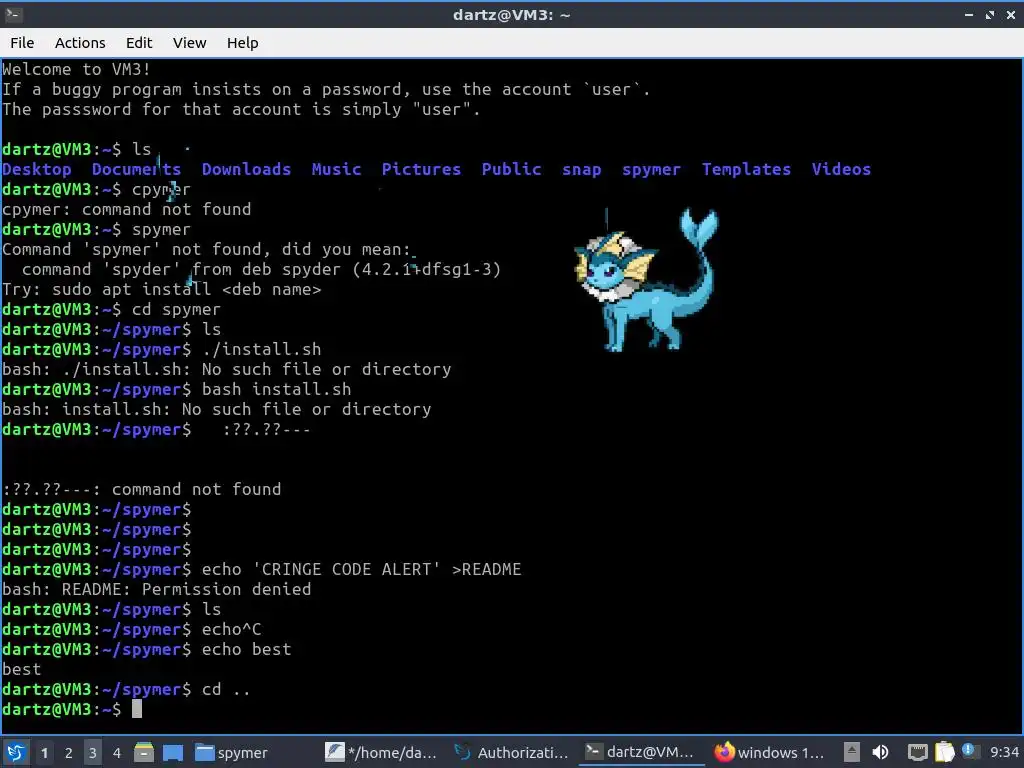
Task: Click the window title dartz@VM3: ~
Action: click(511, 14)
